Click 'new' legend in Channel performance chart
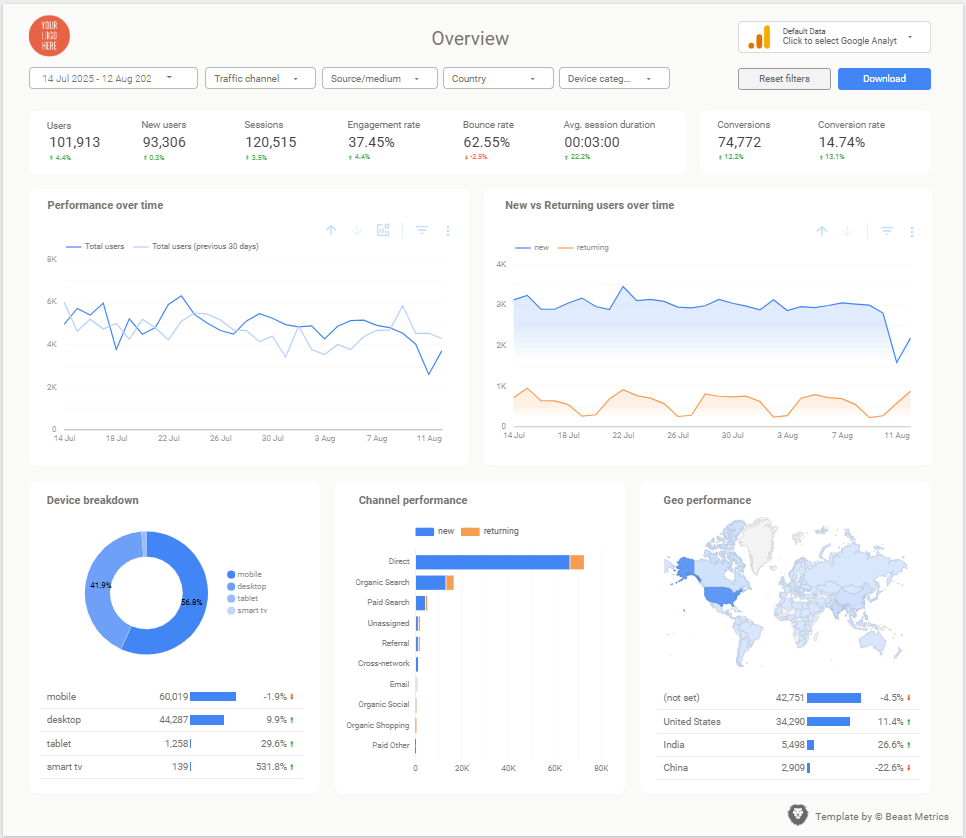966x838 pixels. pyautogui.click(x=435, y=531)
